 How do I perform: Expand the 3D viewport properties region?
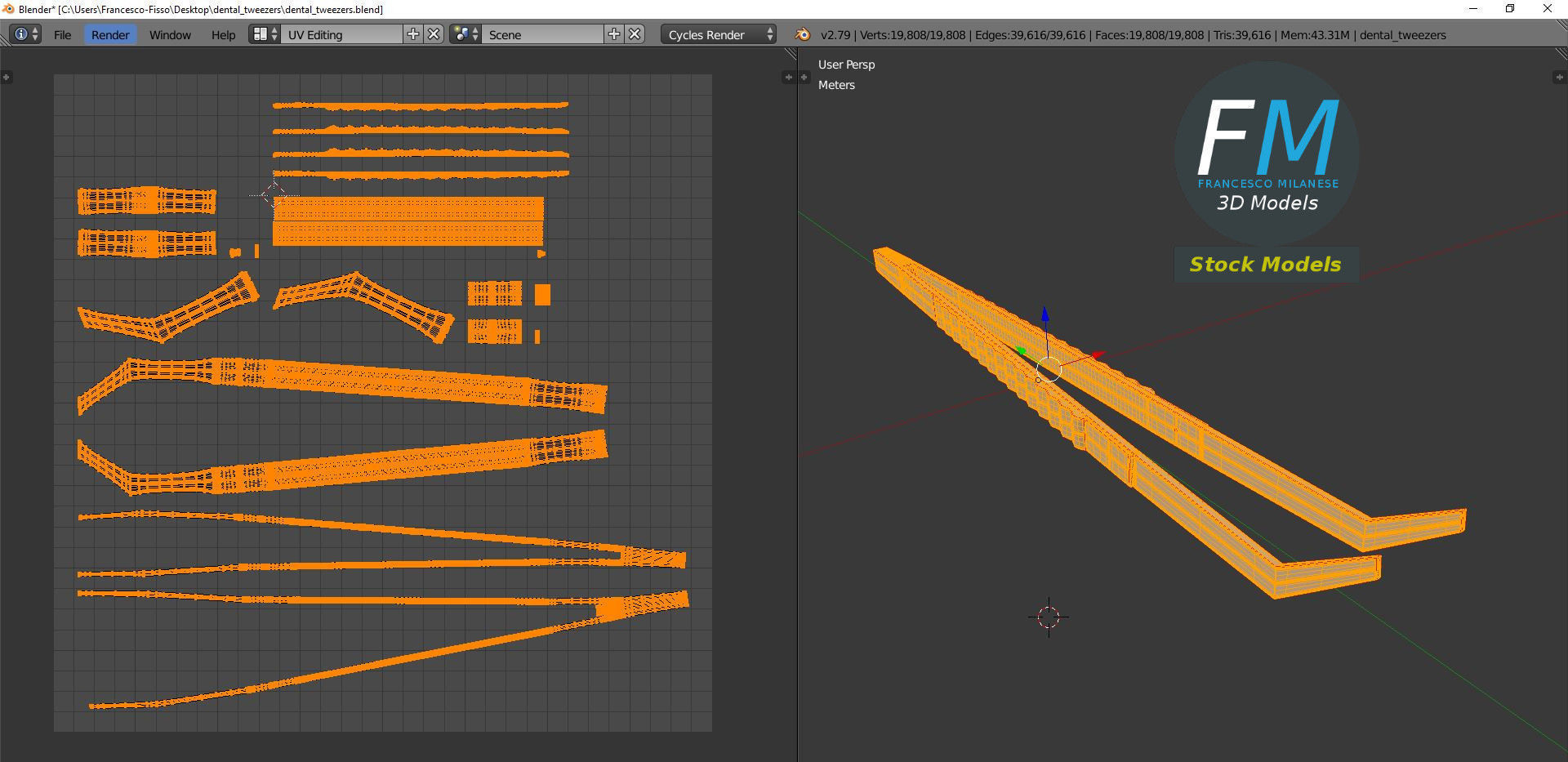coord(1559,77)
